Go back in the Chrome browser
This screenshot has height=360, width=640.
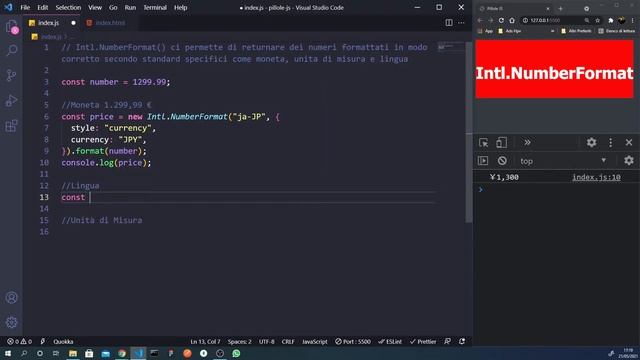(x=480, y=20)
